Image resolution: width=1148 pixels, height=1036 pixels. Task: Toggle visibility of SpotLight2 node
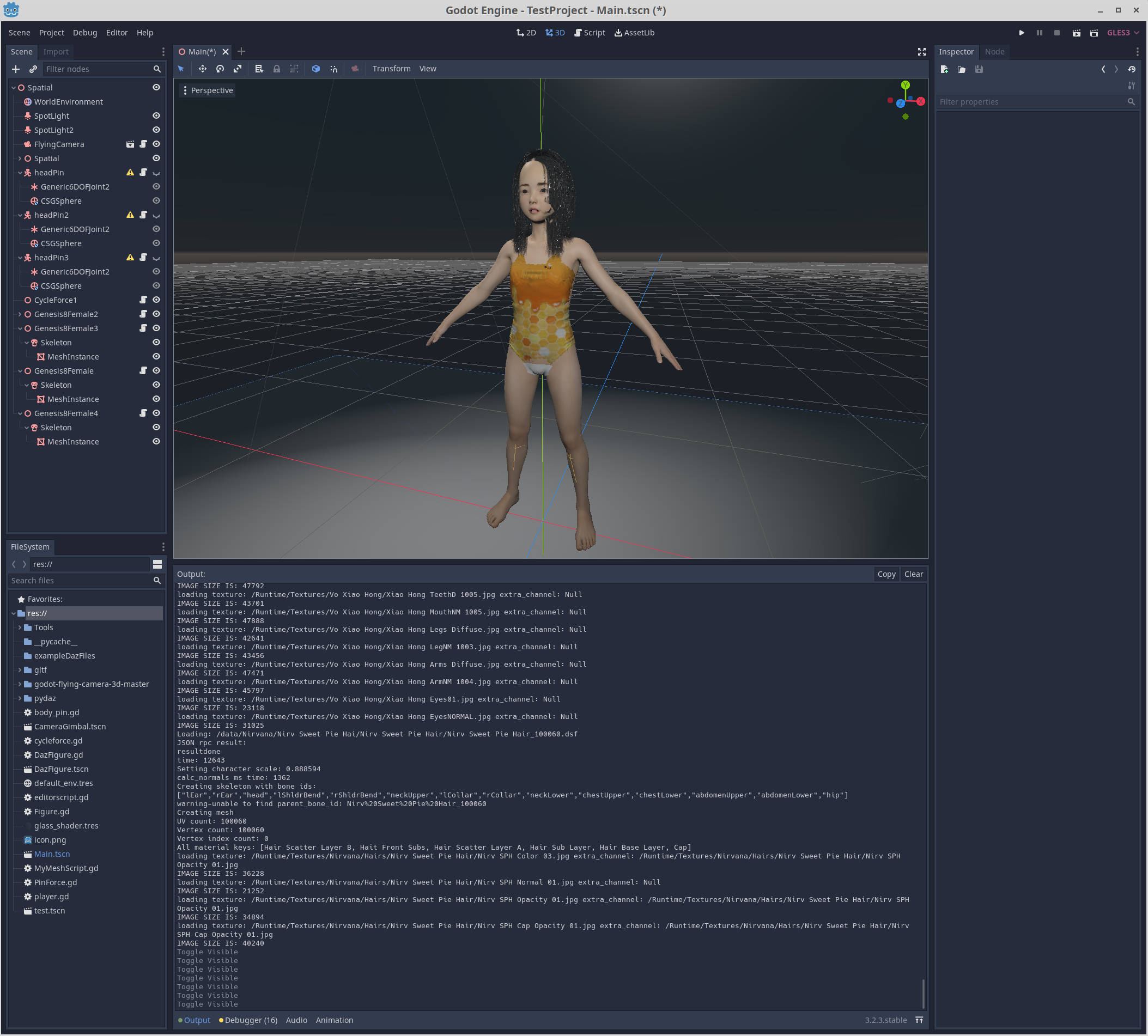(x=156, y=130)
